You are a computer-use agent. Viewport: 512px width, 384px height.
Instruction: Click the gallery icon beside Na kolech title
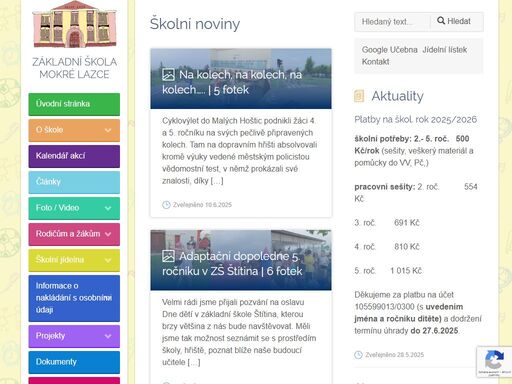pyautogui.click(x=168, y=75)
